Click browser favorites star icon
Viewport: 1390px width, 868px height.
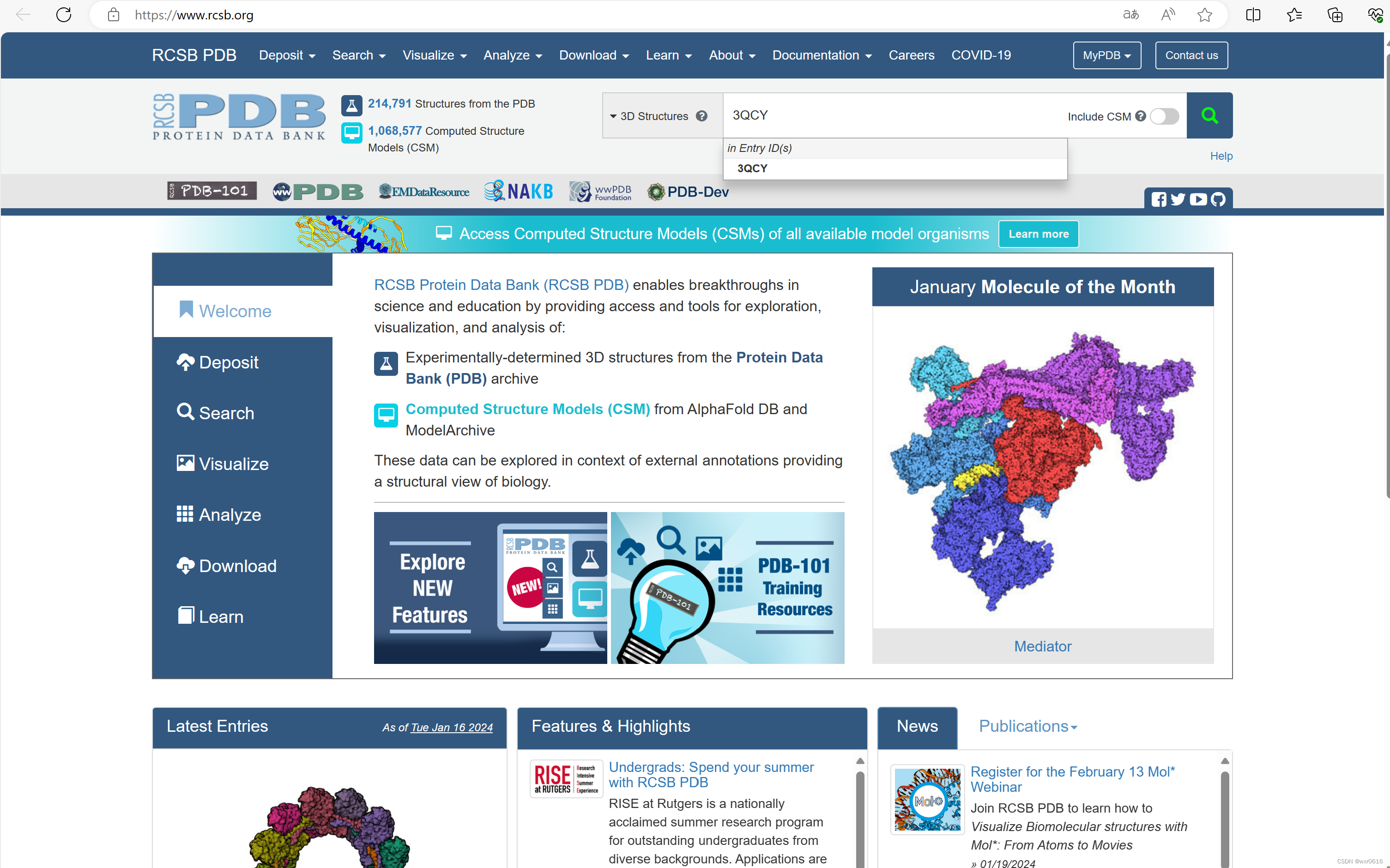tap(1204, 15)
